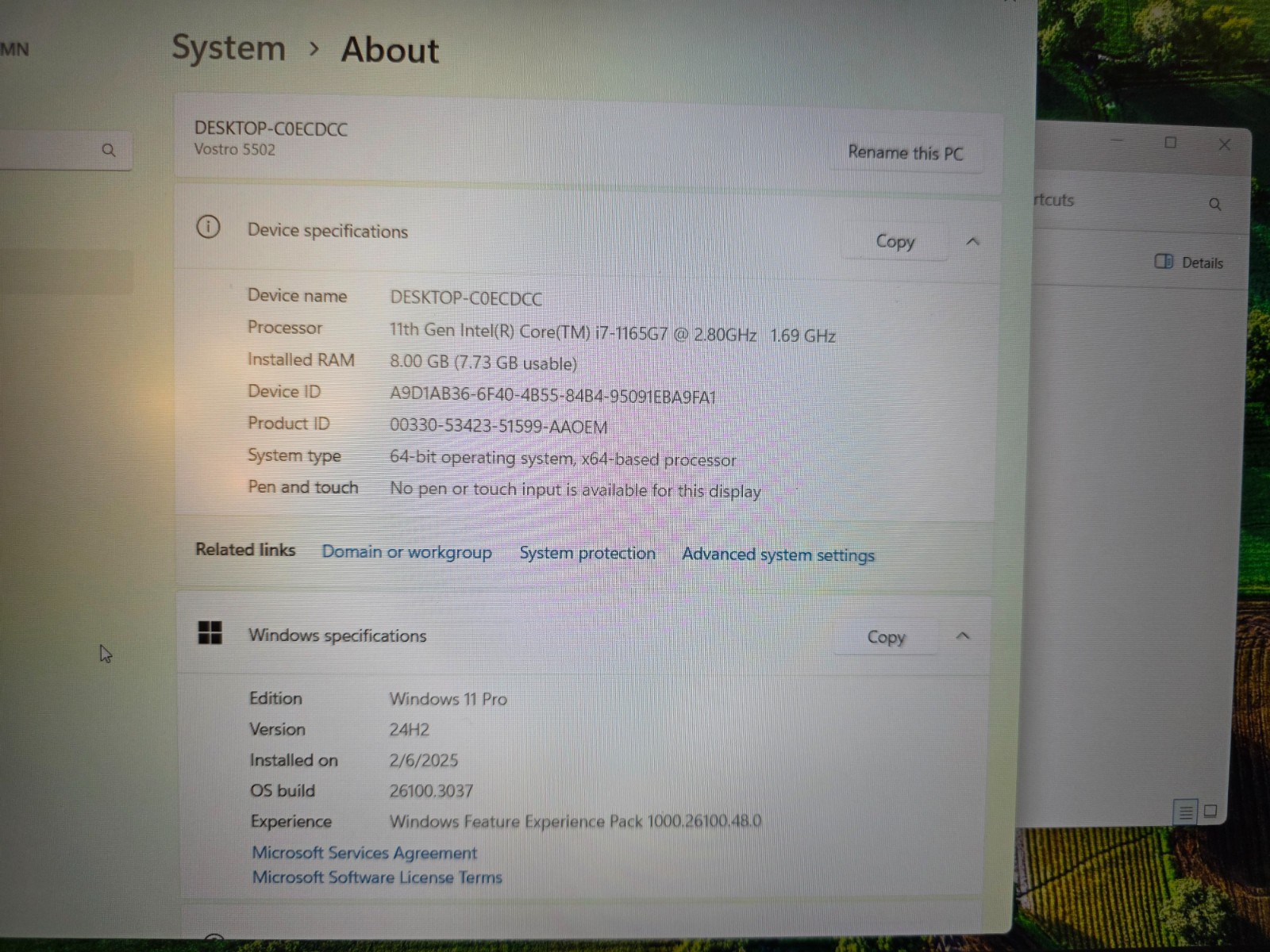Viewport: 1270px width, 952px height.
Task: Click the Installed on date 2/6/2025
Action: coord(423,760)
